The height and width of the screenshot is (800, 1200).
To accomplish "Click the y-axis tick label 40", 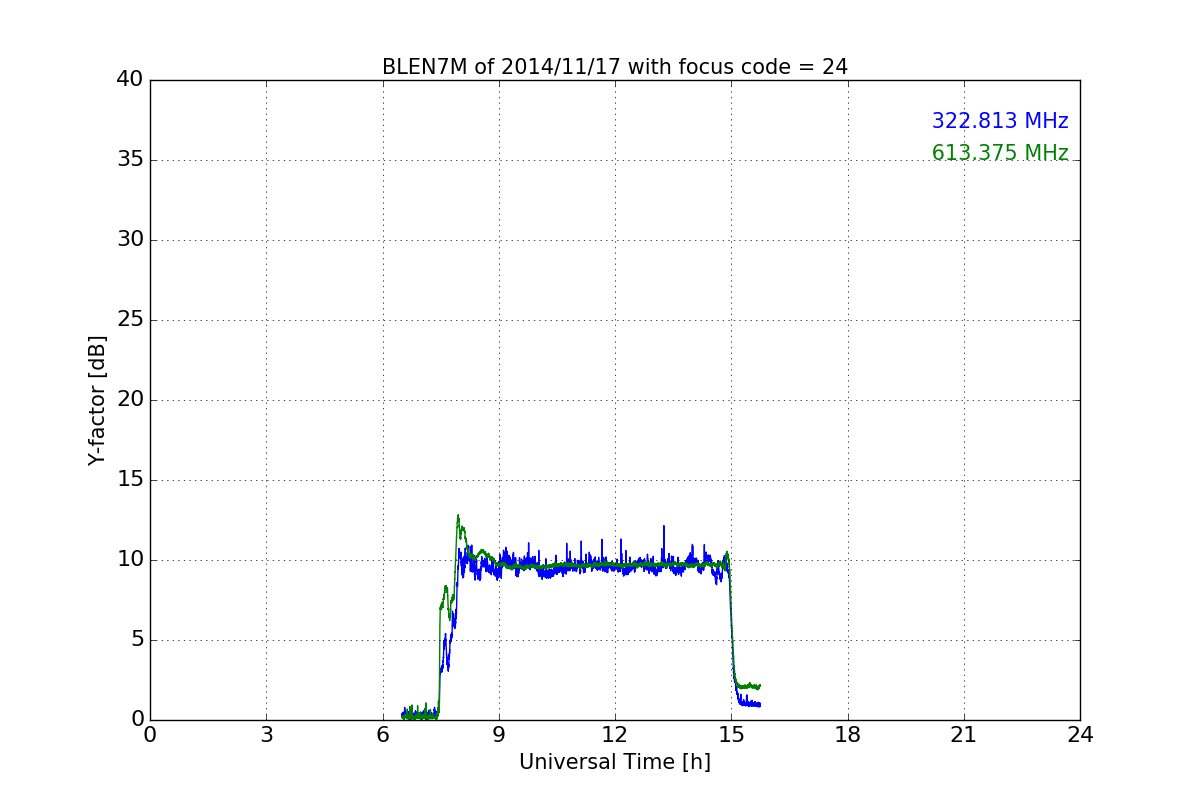I will pyautogui.click(x=130, y=80).
